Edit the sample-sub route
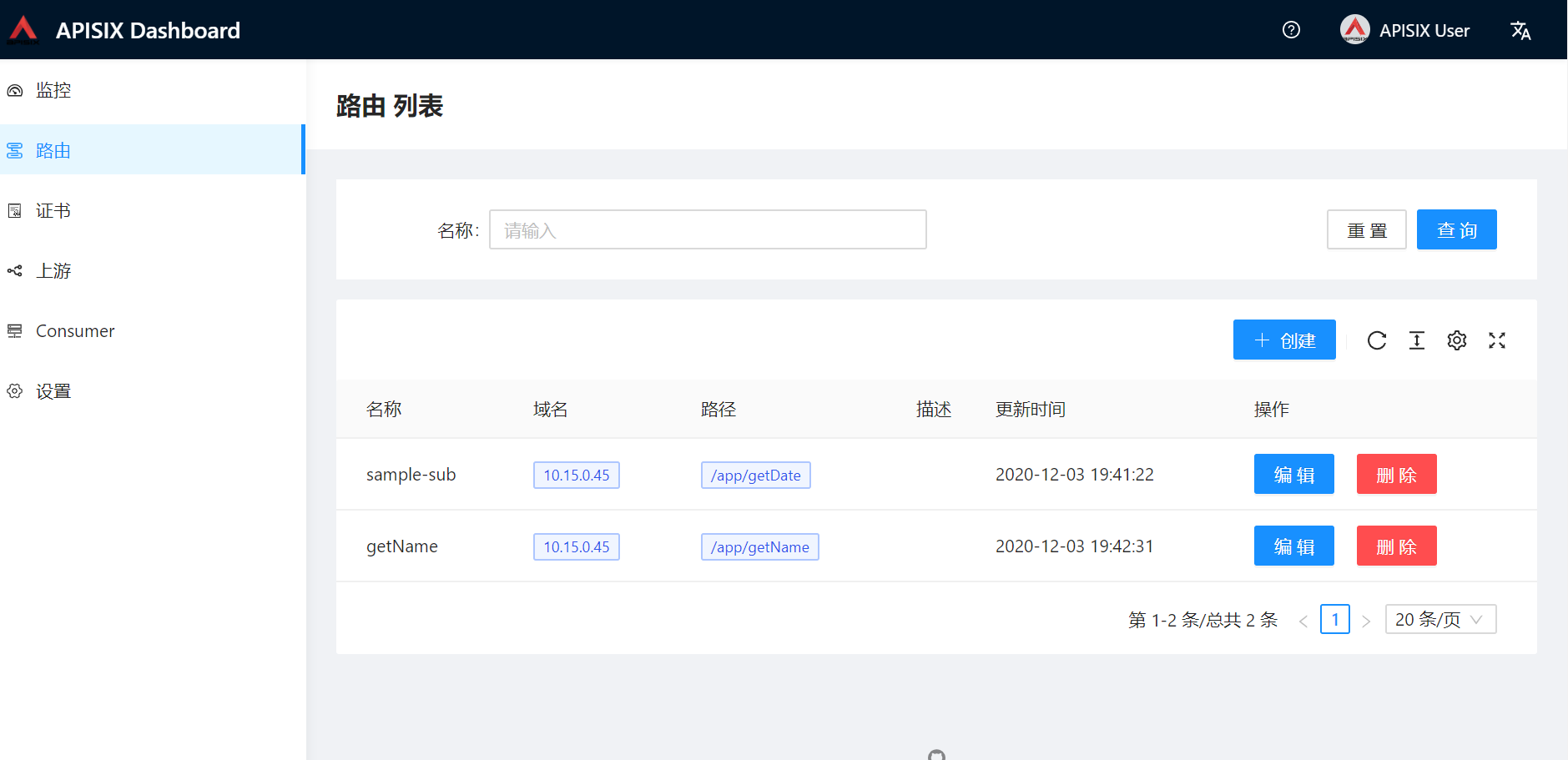This screenshot has width=1568, height=760. click(x=1294, y=474)
